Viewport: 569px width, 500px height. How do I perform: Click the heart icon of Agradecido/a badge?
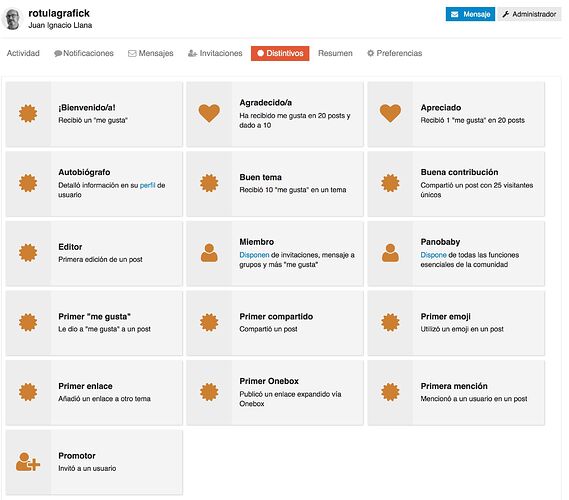click(209, 113)
